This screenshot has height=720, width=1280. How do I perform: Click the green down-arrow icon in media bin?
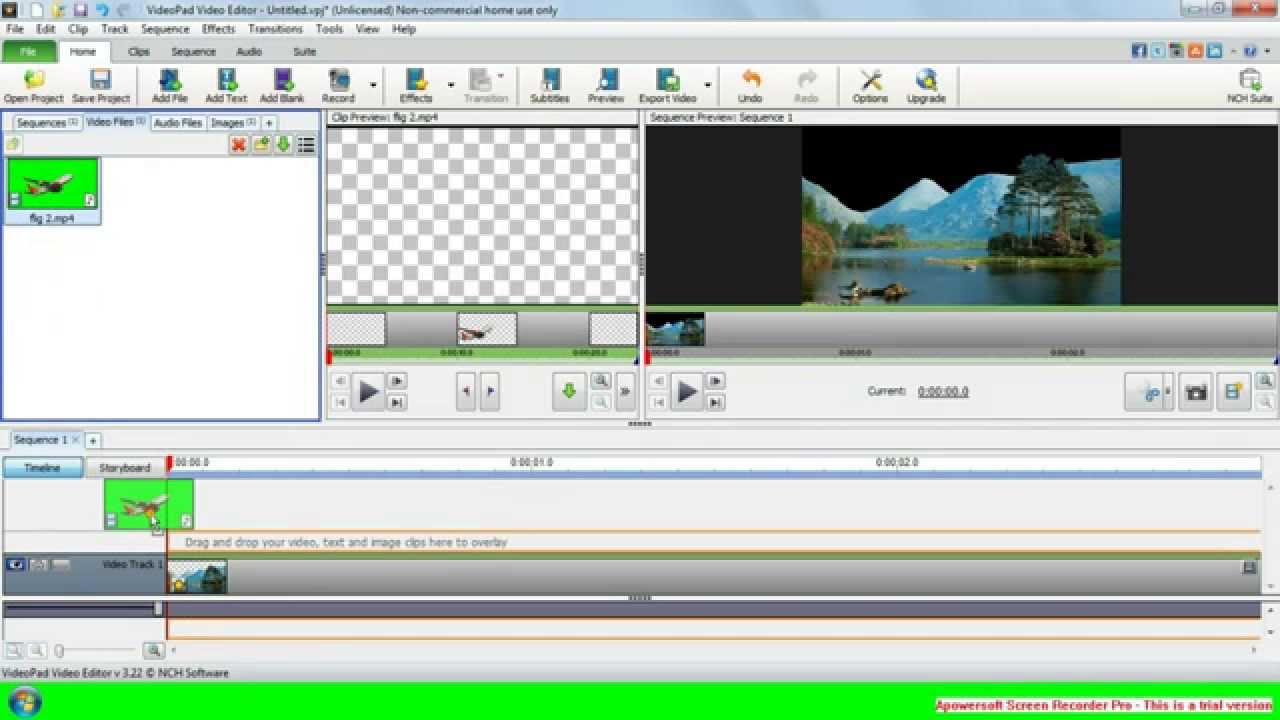point(283,145)
